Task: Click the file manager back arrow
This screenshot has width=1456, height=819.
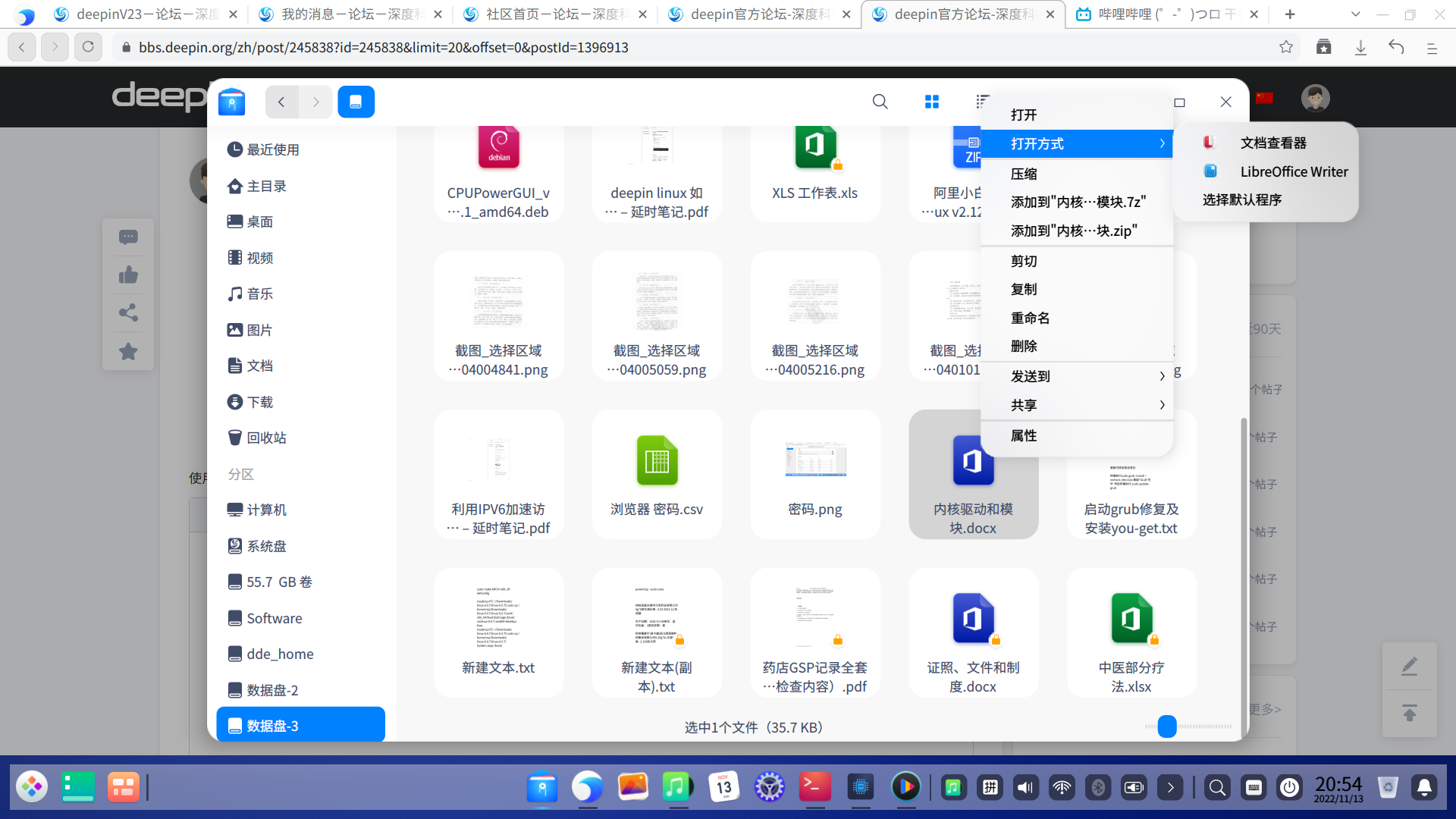Action: (281, 102)
